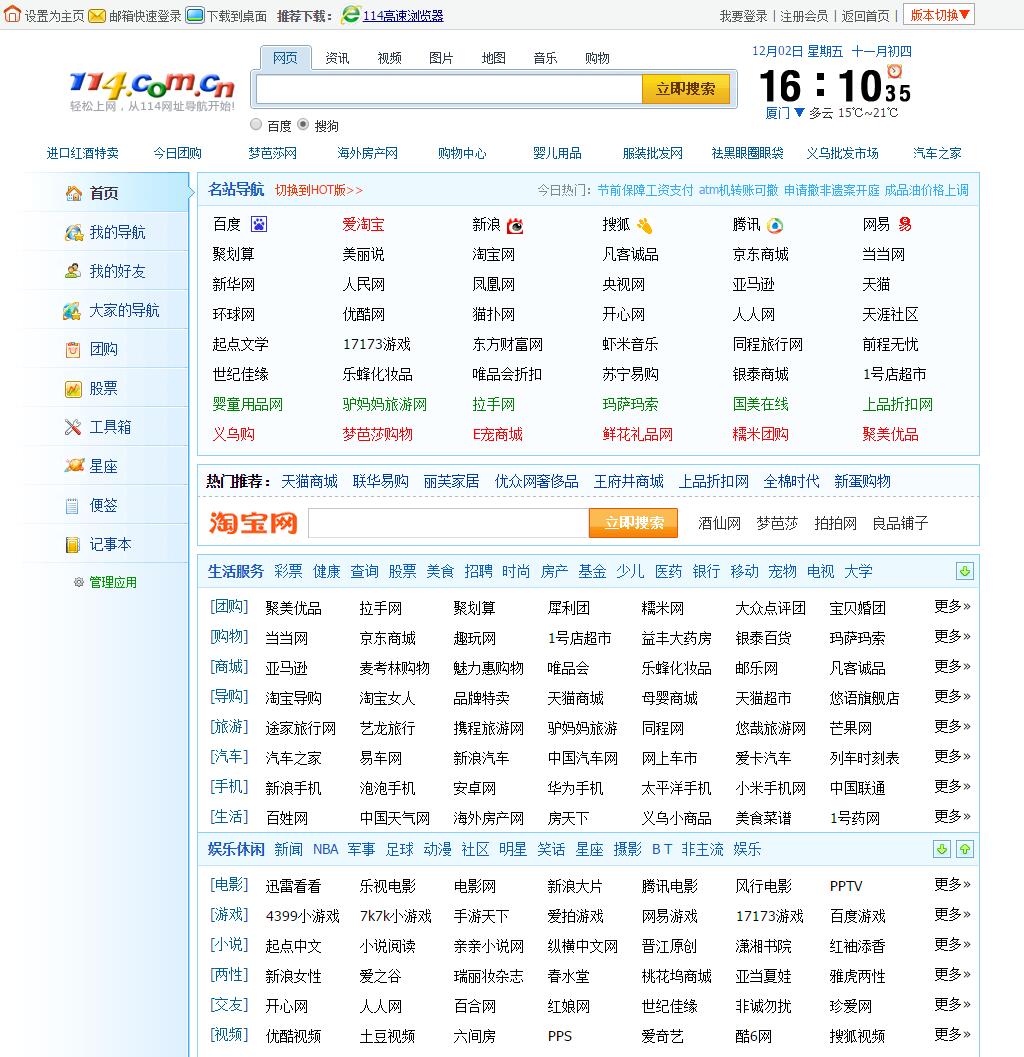Click the alarm clock icon by the time
1024x1057 pixels.
pyautogui.click(x=894, y=70)
